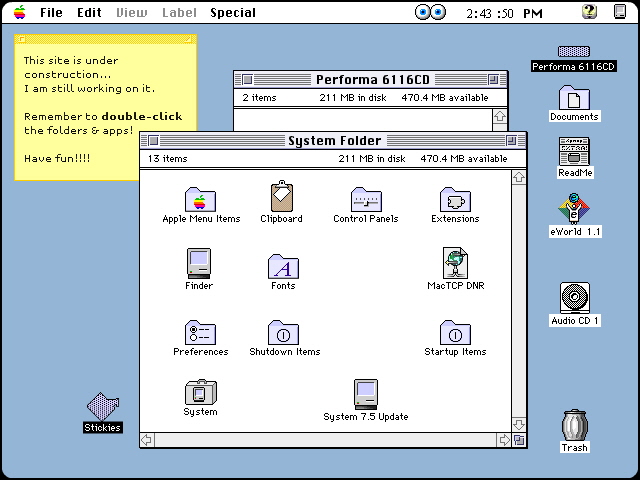
Task: Click the menu bar clock
Action: [x=504, y=13]
